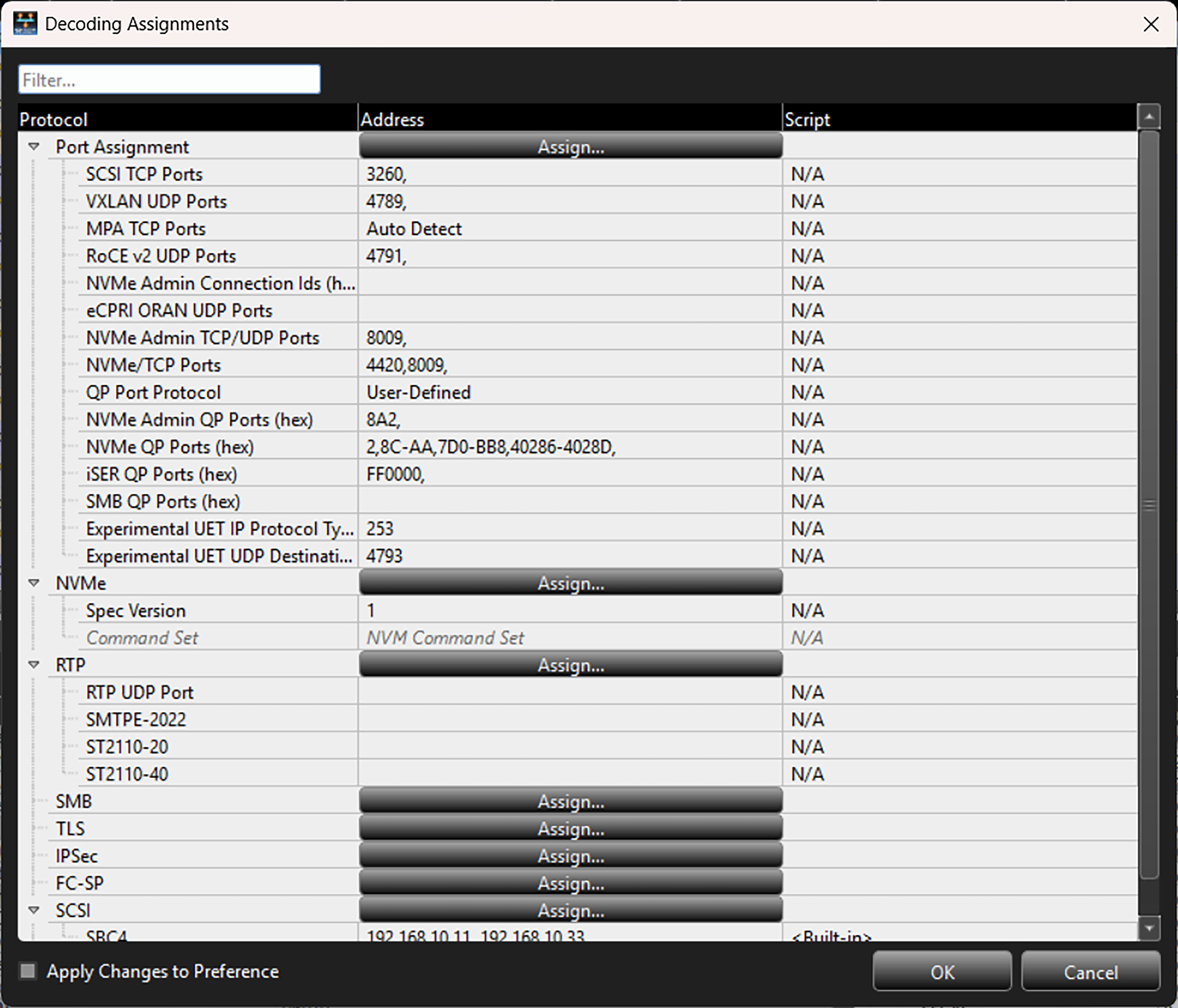Close the Decoding Assignments dialog
Image resolution: width=1178 pixels, height=1008 pixels.
point(1151,24)
